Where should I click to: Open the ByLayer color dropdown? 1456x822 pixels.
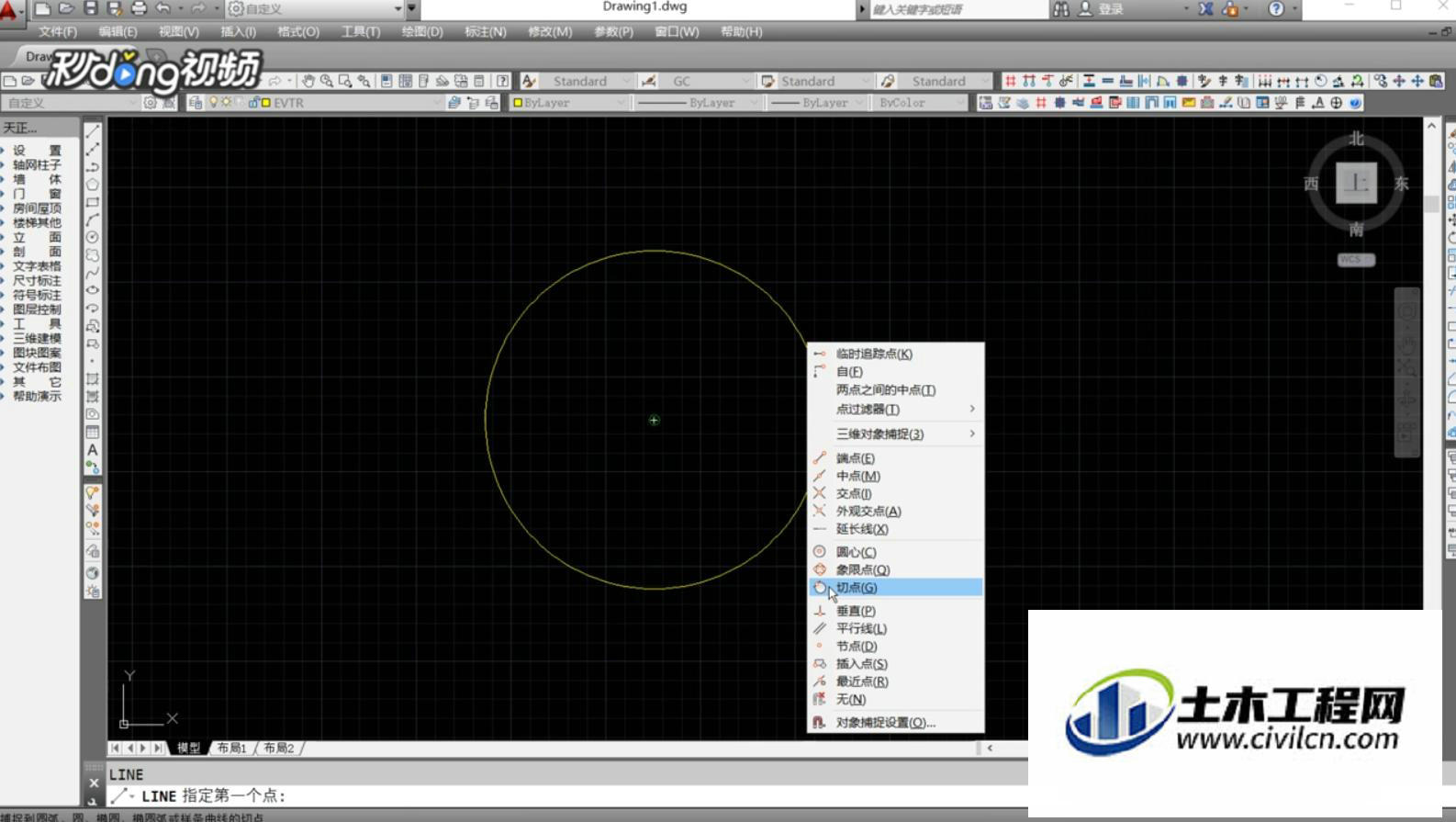tap(567, 103)
